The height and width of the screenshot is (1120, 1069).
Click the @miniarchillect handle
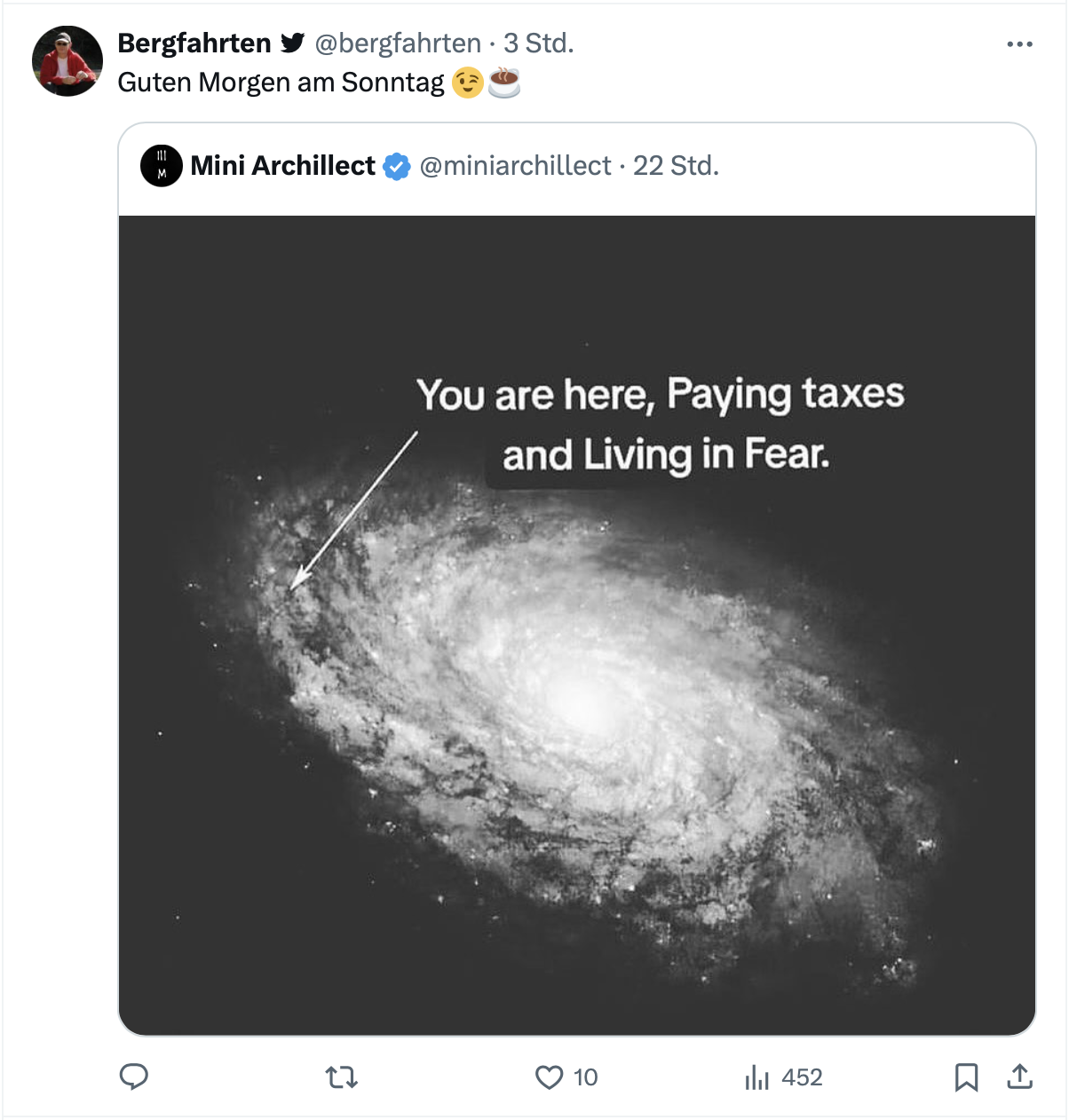[515, 166]
